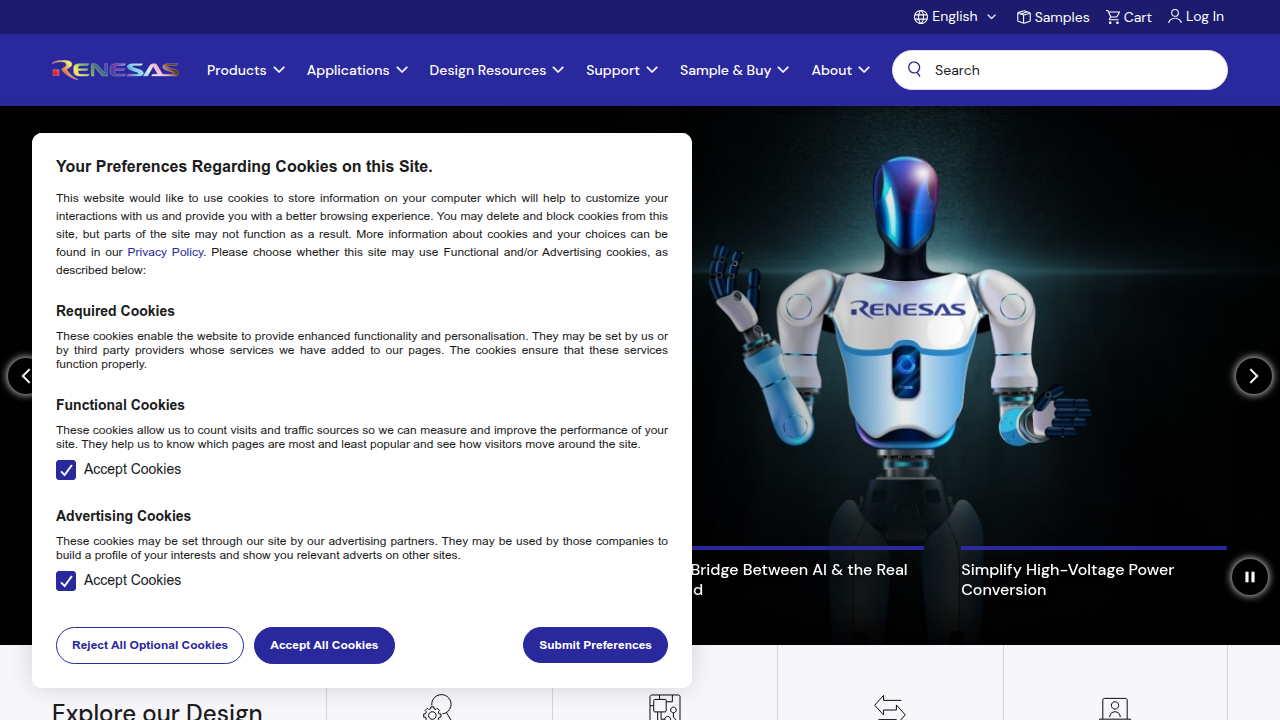
Task: Click the Functional Cookies heading
Action: click(x=120, y=405)
